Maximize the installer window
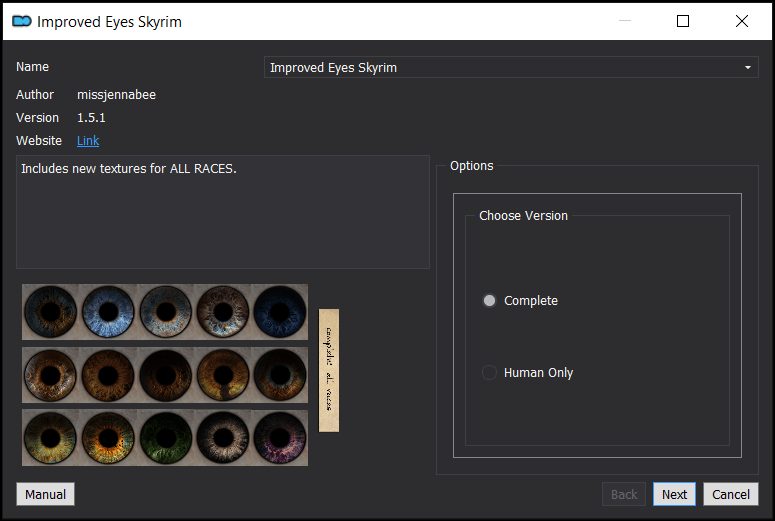This screenshot has height=521, width=775. [683, 21]
